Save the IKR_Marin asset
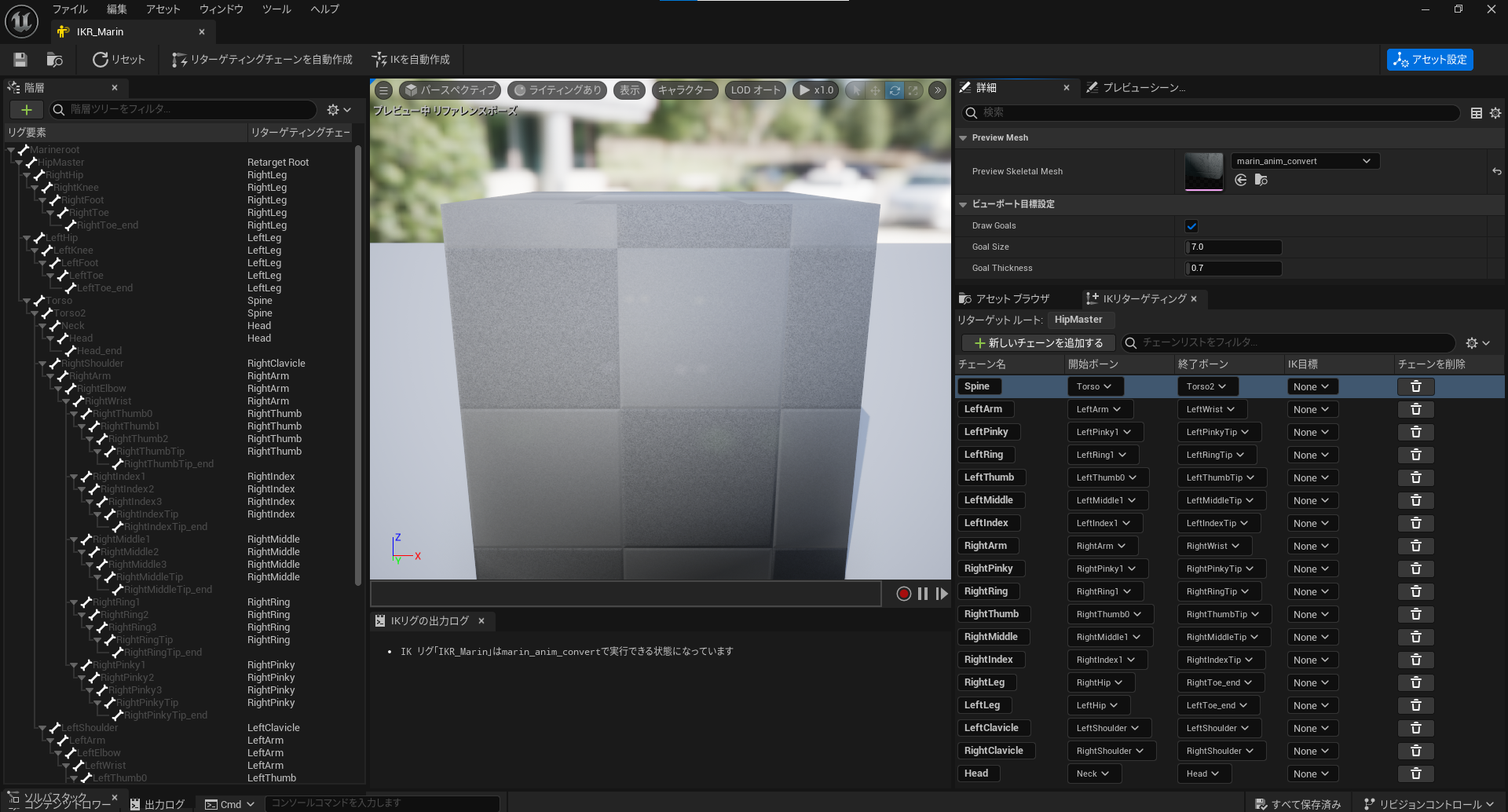Viewport: 1508px width, 812px height. coord(20,60)
